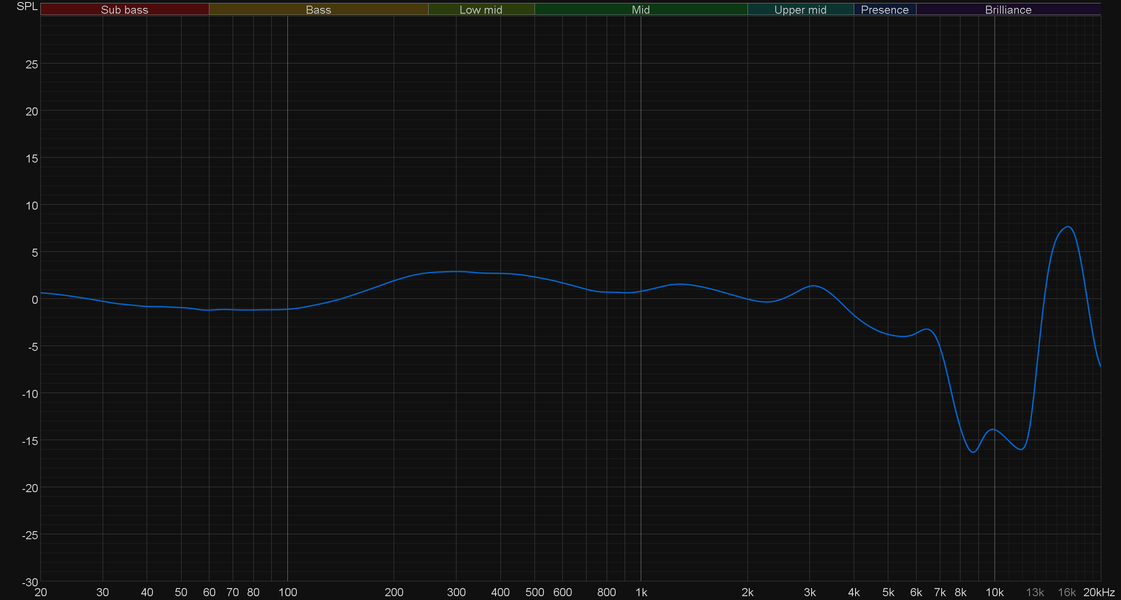Click the -25 dB axis value

click(29, 534)
